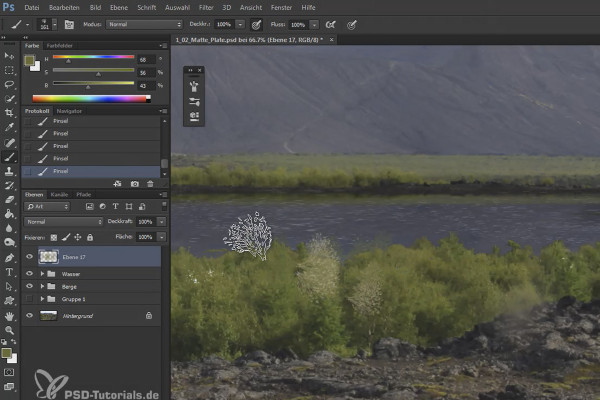Select the Paint Bucket tool
This screenshot has width=600, height=400.
(9, 214)
